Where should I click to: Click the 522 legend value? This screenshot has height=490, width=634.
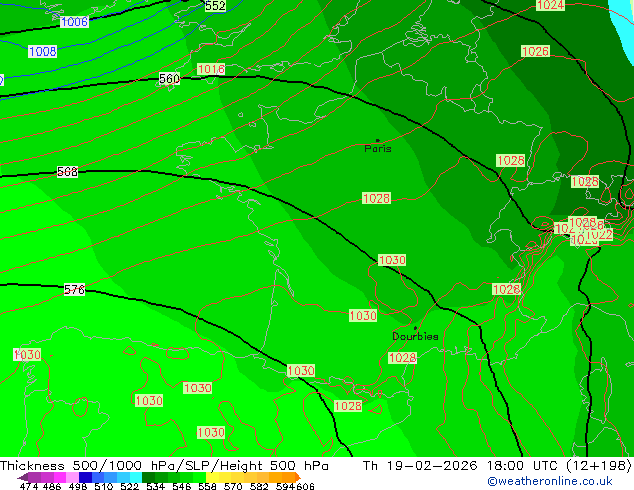point(129,486)
